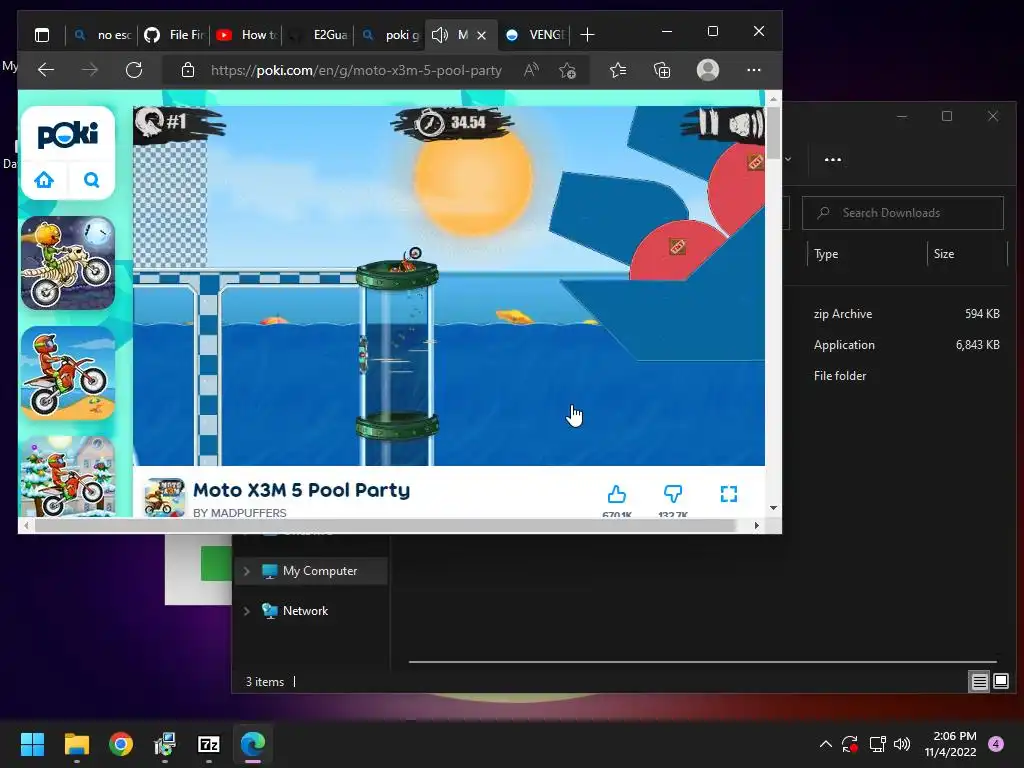Open the volume control in system tray
Image resolution: width=1024 pixels, height=768 pixels.
tap(902, 744)
